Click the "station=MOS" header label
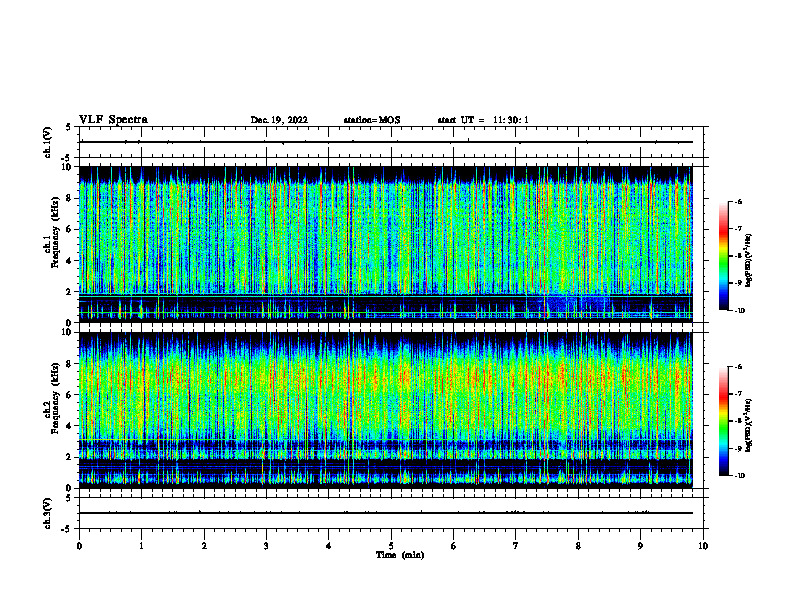Screen dimensions: 792x612 click(372, 120)
